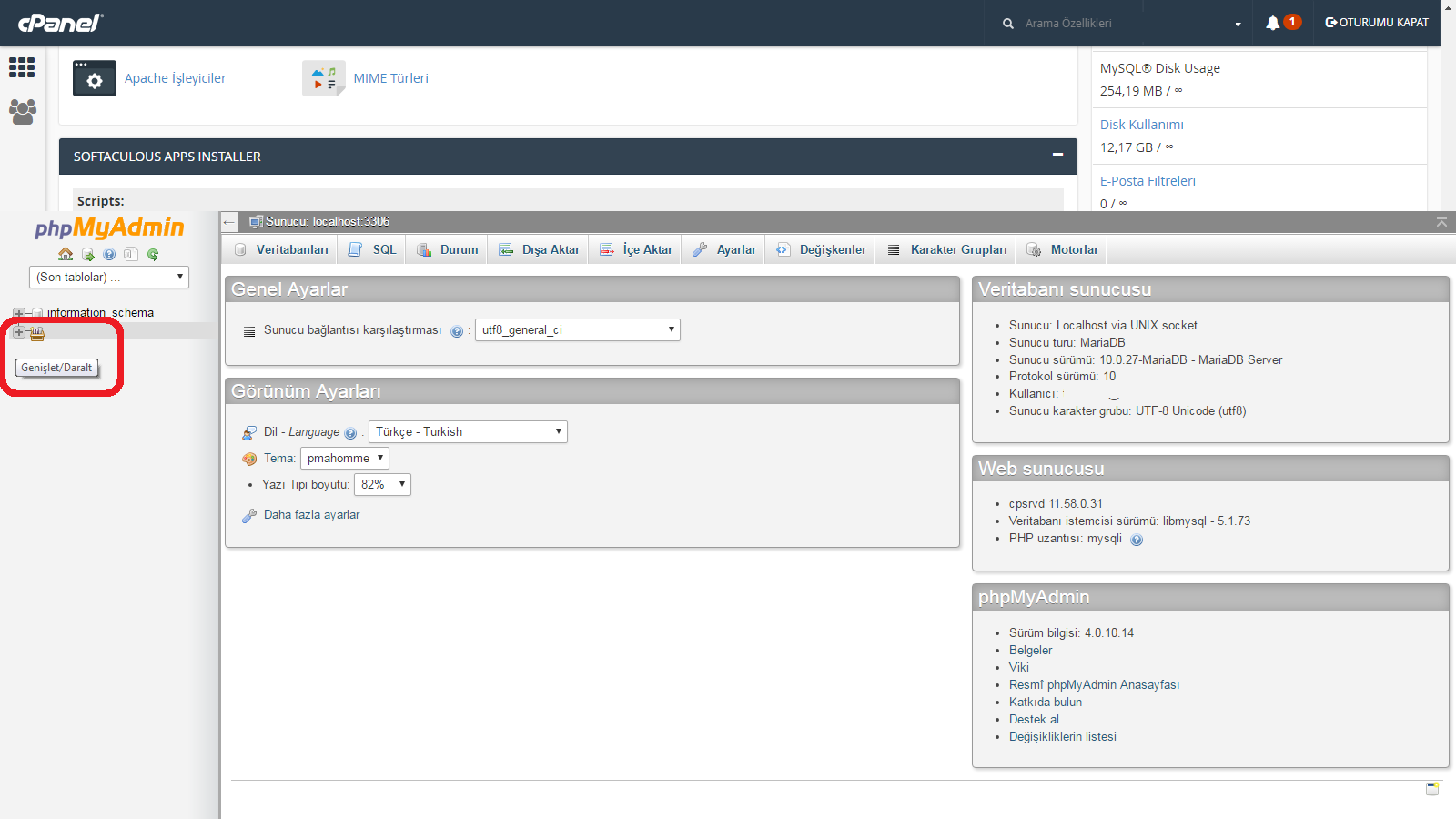Click help icon next to PHP uzantısı mysqli

point(1137,540)
